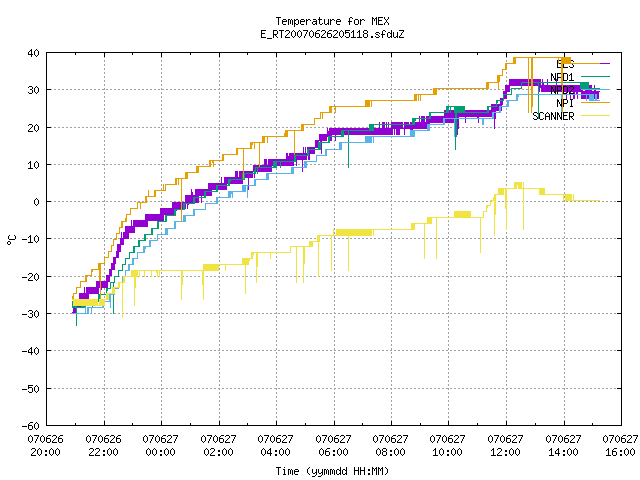Click the x-axis tick label 070627 06:00

pos(333,445)
